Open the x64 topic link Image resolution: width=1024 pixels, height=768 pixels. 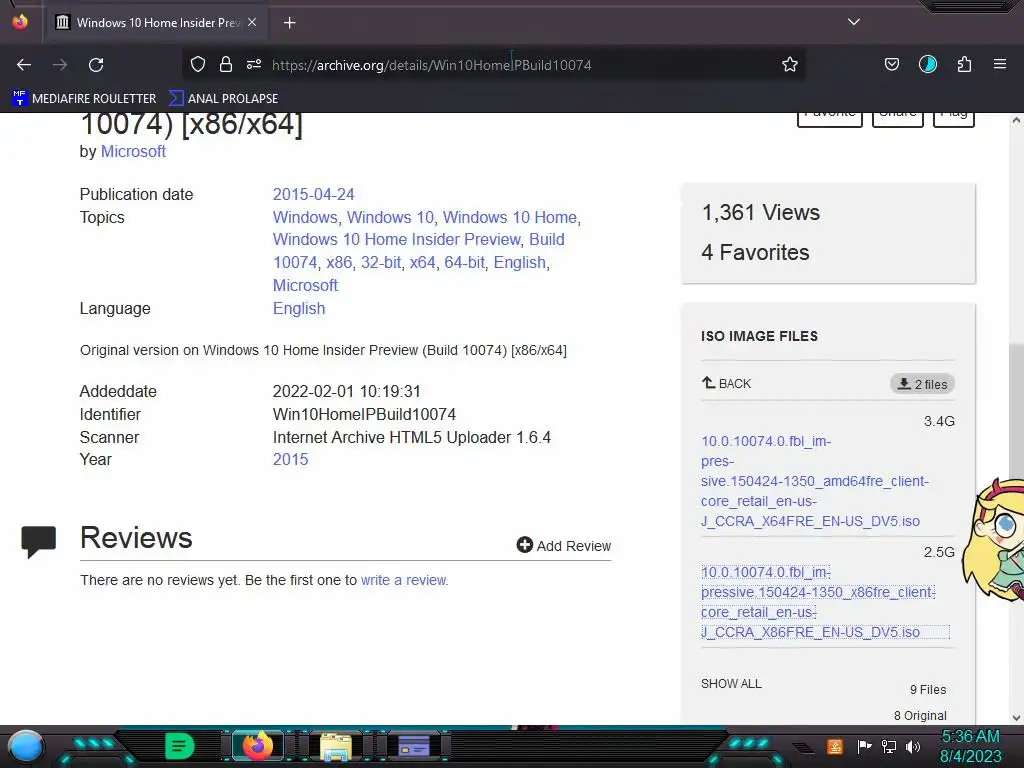point(423,263)
